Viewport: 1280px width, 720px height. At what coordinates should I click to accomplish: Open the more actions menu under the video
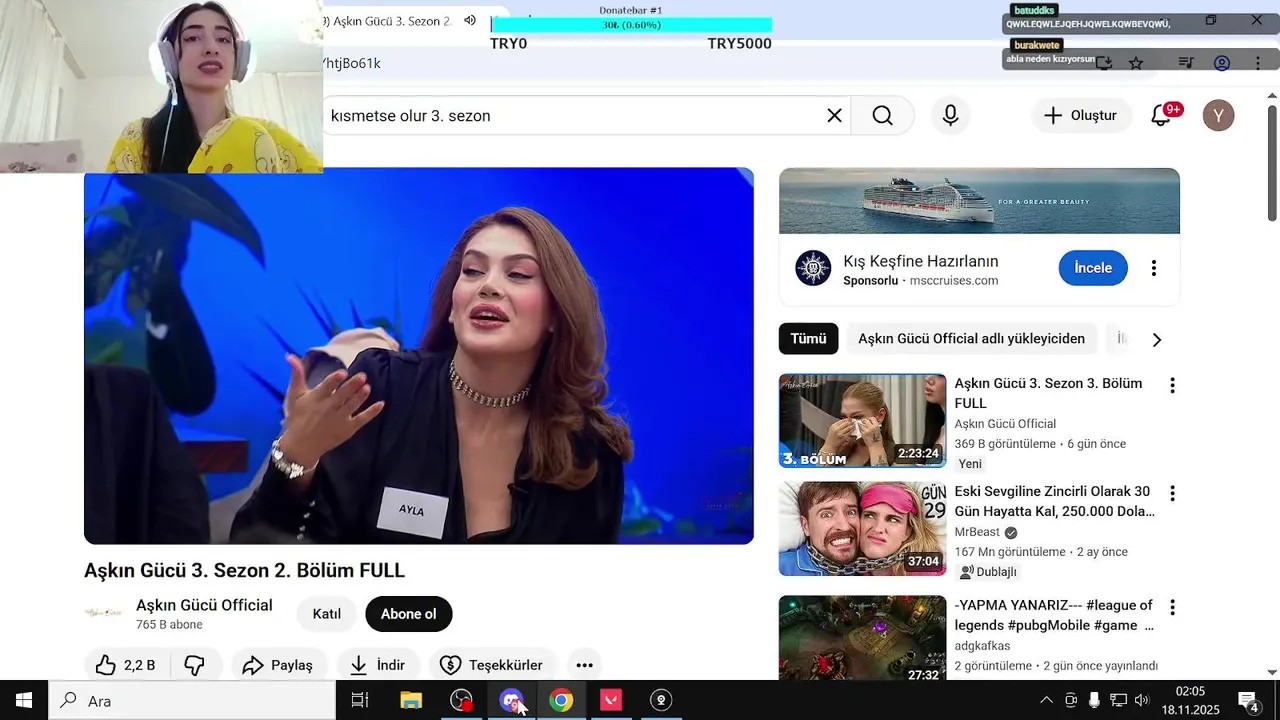click(x=584, y=665)
